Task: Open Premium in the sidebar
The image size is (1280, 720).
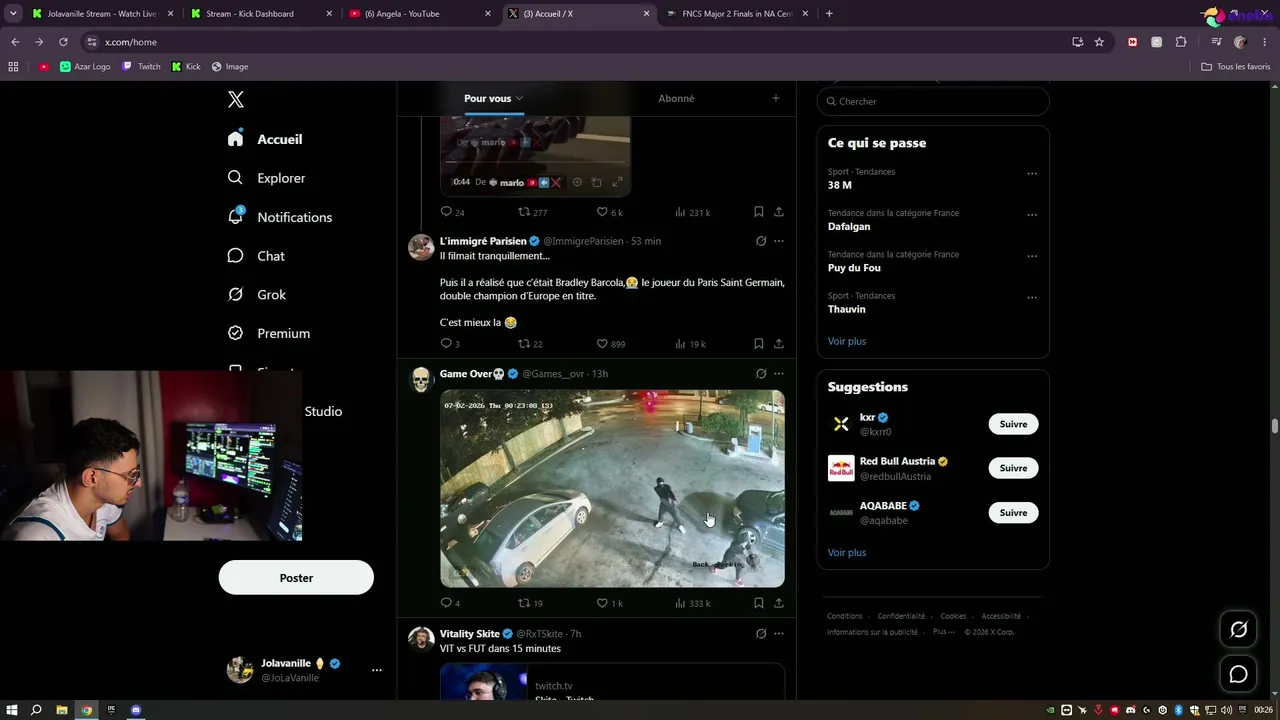Action: (269, 333)
